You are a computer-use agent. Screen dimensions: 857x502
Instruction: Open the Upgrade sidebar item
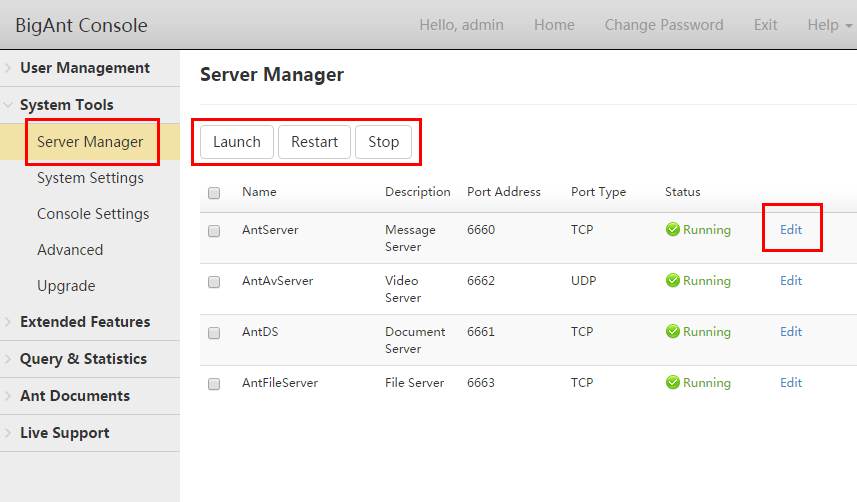tap(66, 286)
